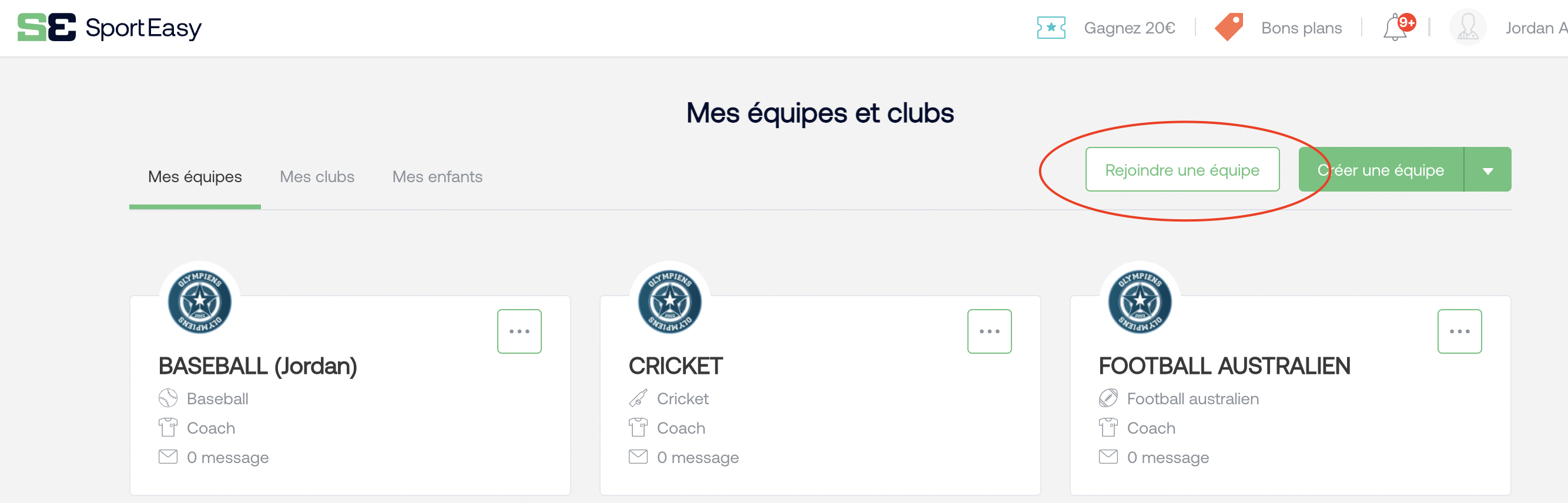Switch to the Mes enfants tab
This screenshot has width=1568, height=503.
pyautogui.click(x=437, y=177)
